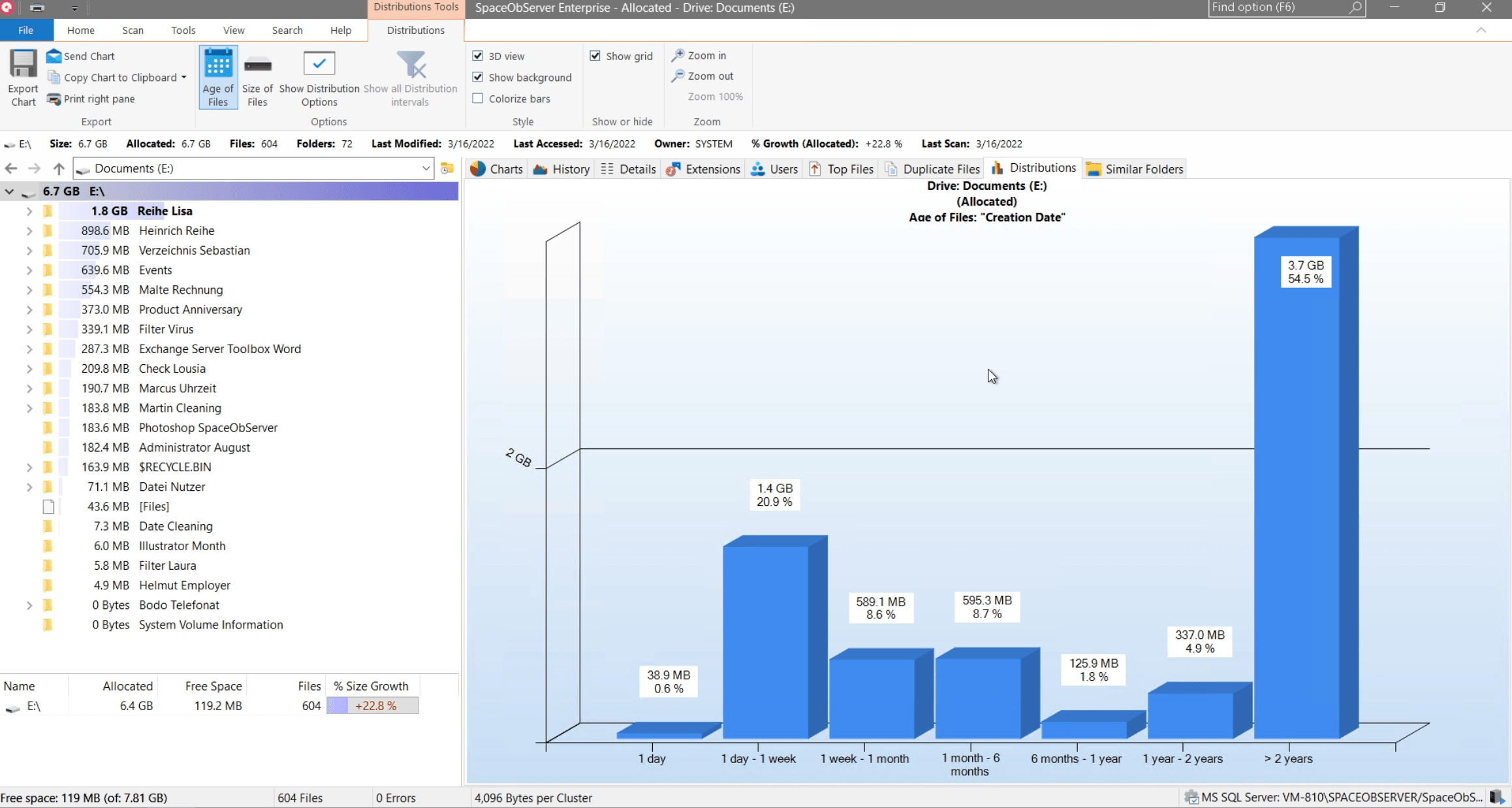Enable Colorize bars checkbox

478,99
